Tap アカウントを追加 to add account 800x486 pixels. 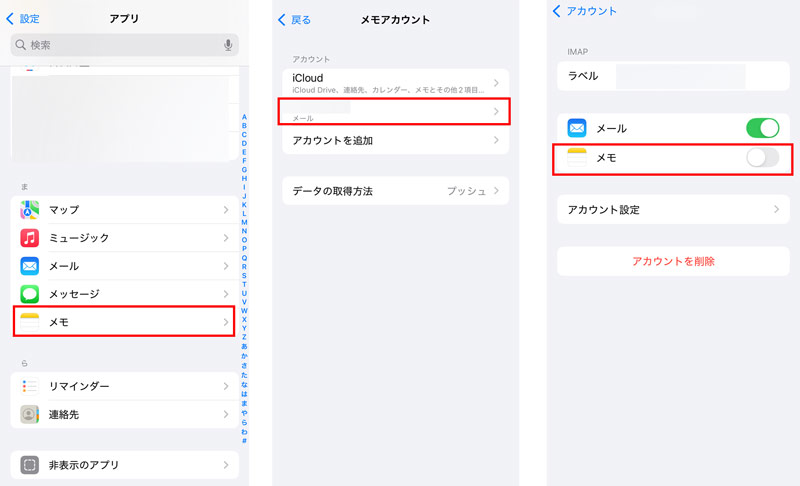pos(395,141)
